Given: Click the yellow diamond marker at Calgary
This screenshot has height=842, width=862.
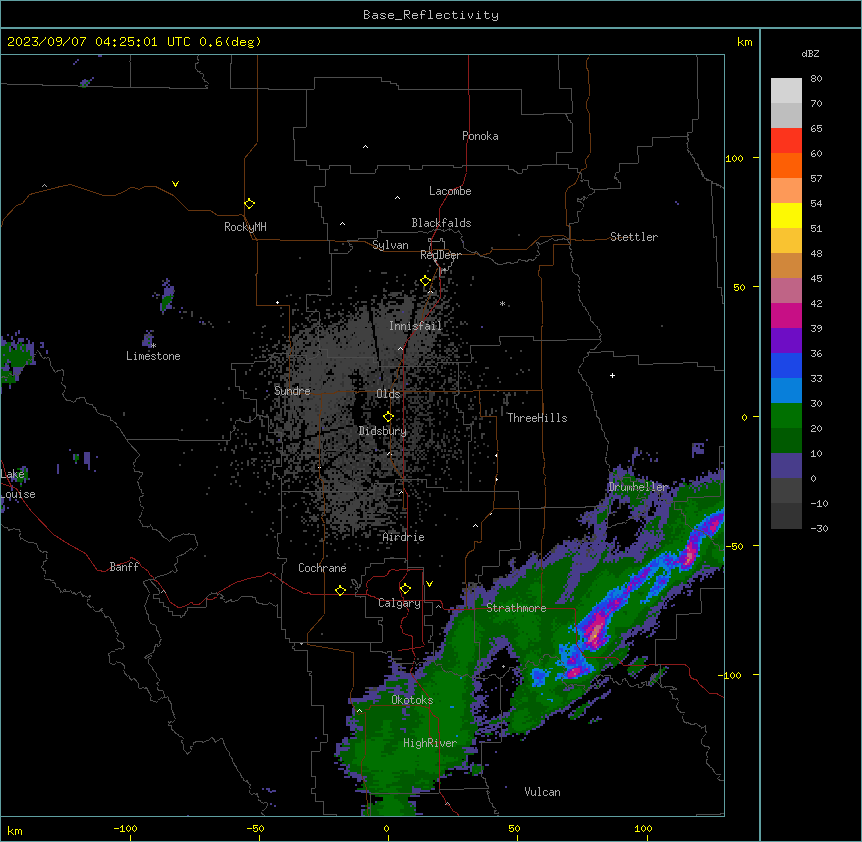Looking at the screenshot, I should point(405,589).
